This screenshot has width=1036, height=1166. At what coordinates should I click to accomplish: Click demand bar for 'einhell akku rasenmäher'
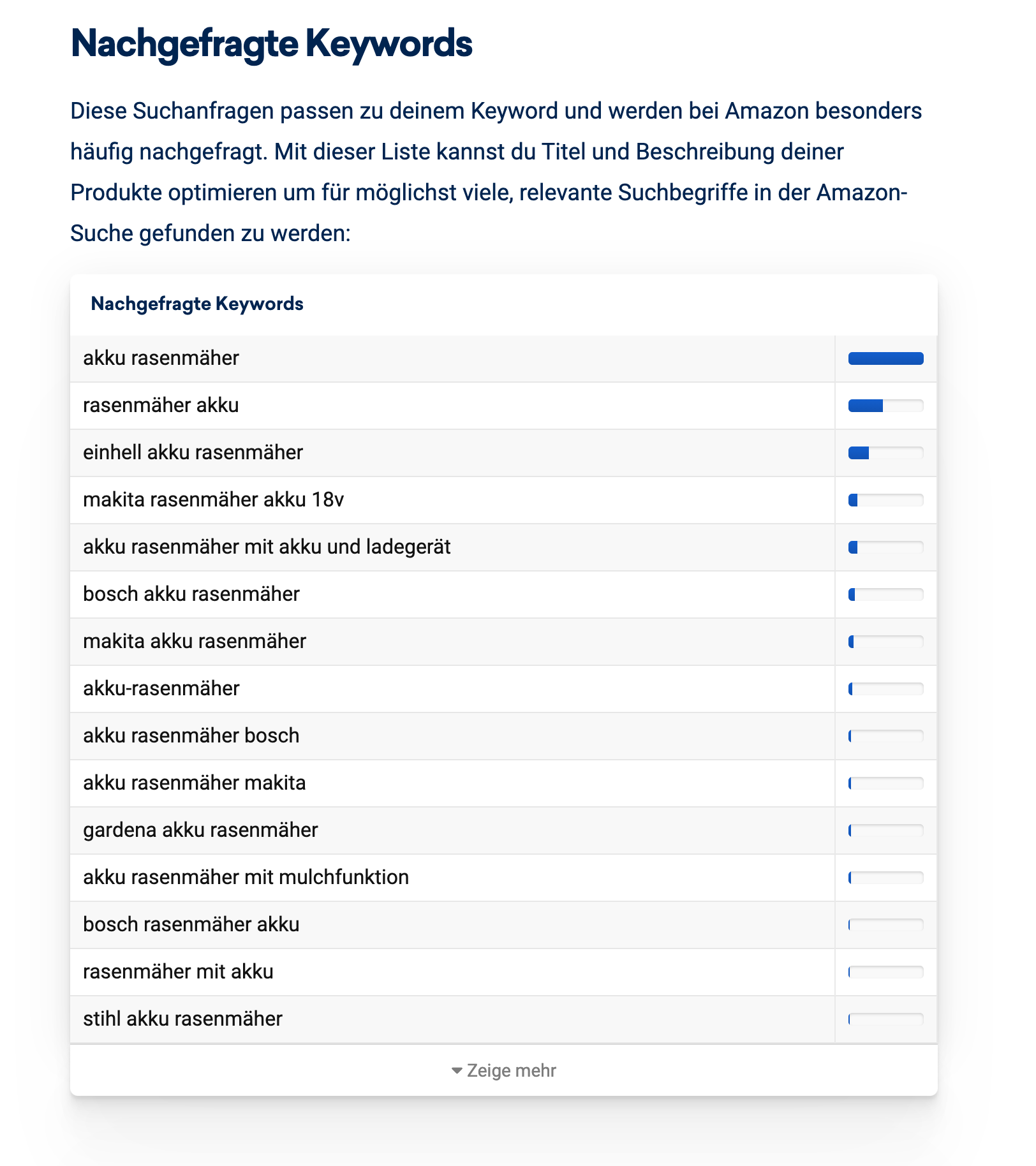coord(885,453)
